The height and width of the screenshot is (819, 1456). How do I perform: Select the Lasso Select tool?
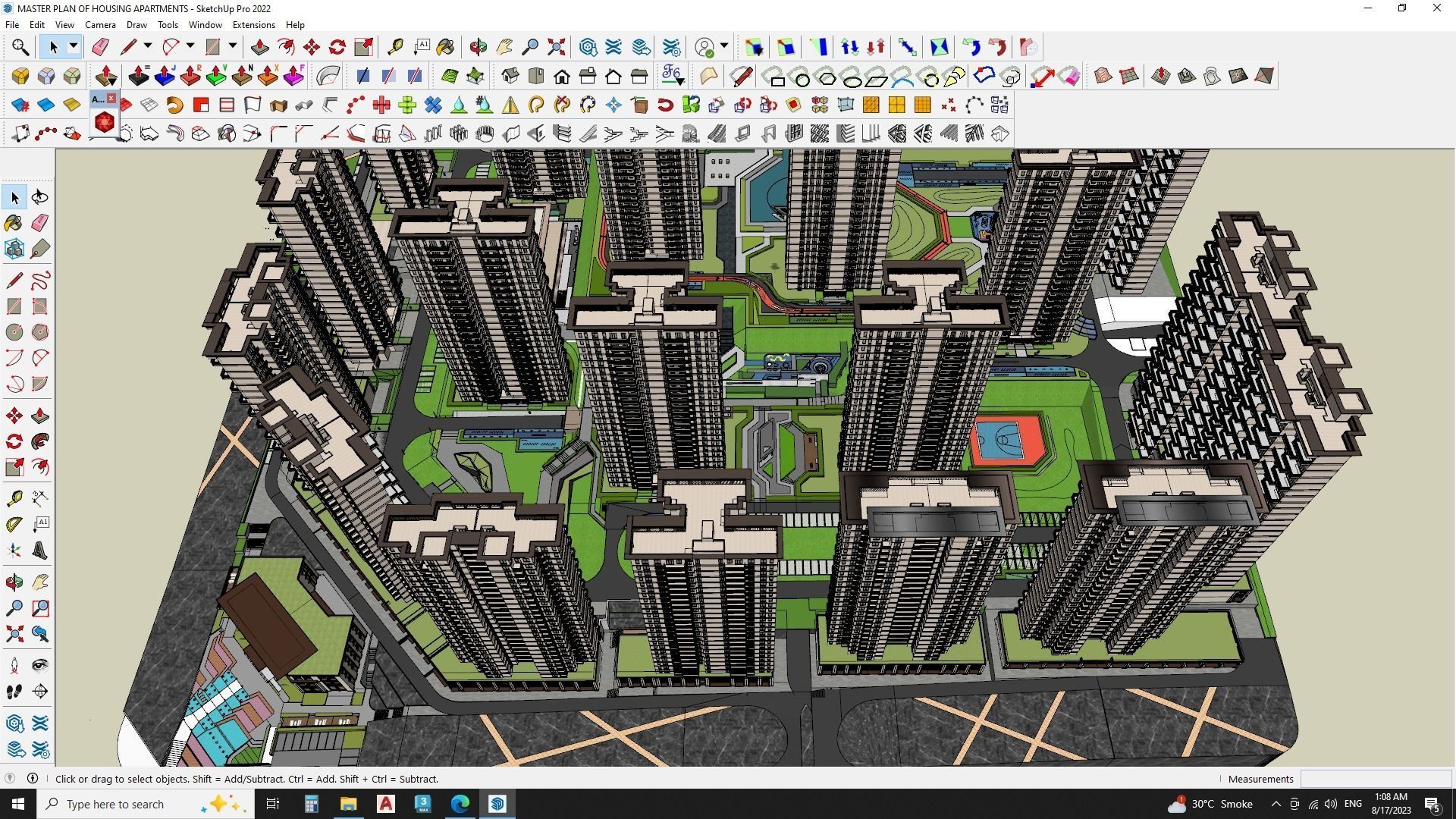[40, 197]
